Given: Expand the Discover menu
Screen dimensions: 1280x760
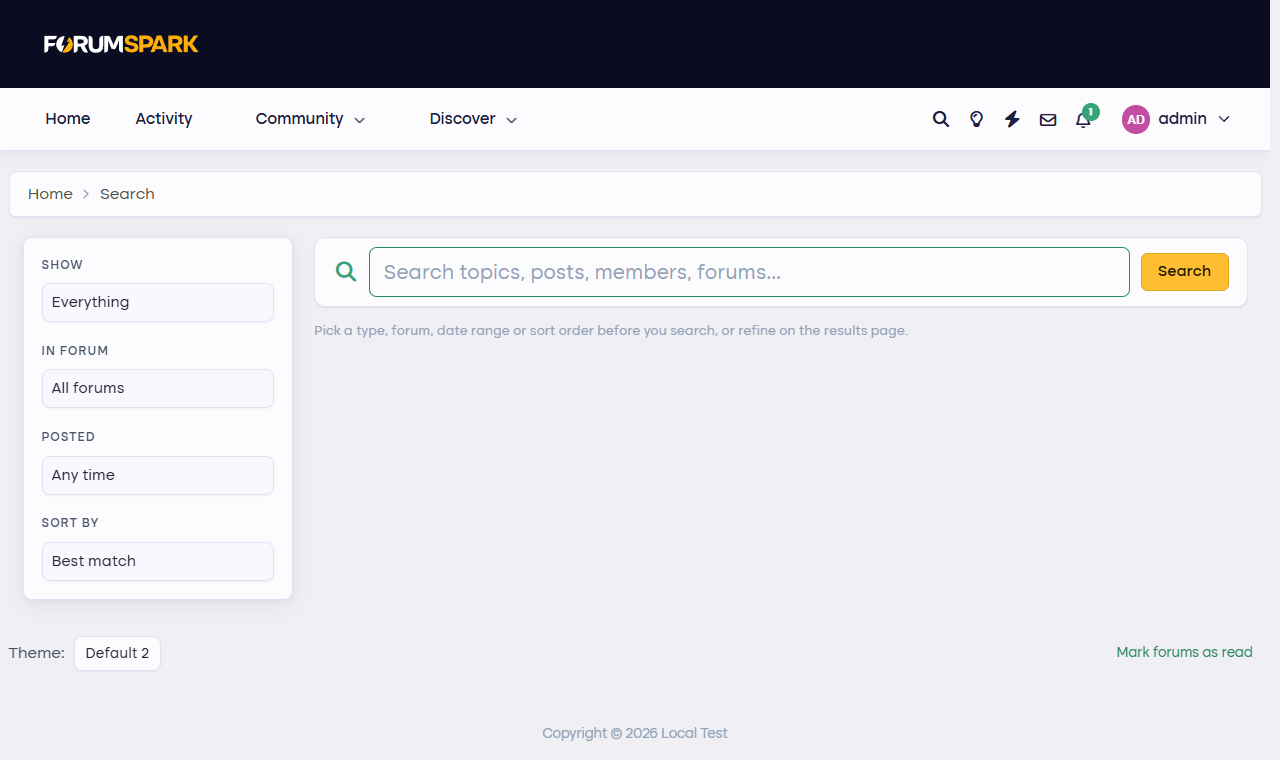Looking at the screenshot, I should coord(473,119).
